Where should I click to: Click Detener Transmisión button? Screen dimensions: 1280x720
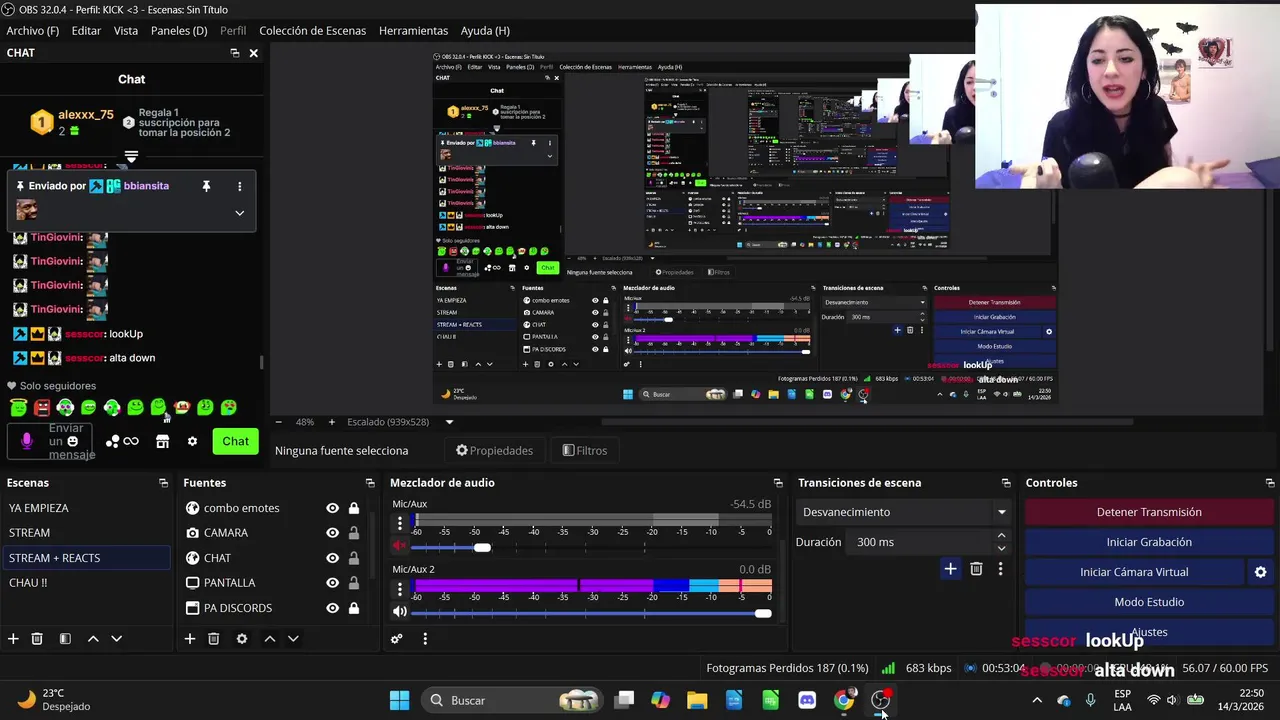[x=1149, y=512]
